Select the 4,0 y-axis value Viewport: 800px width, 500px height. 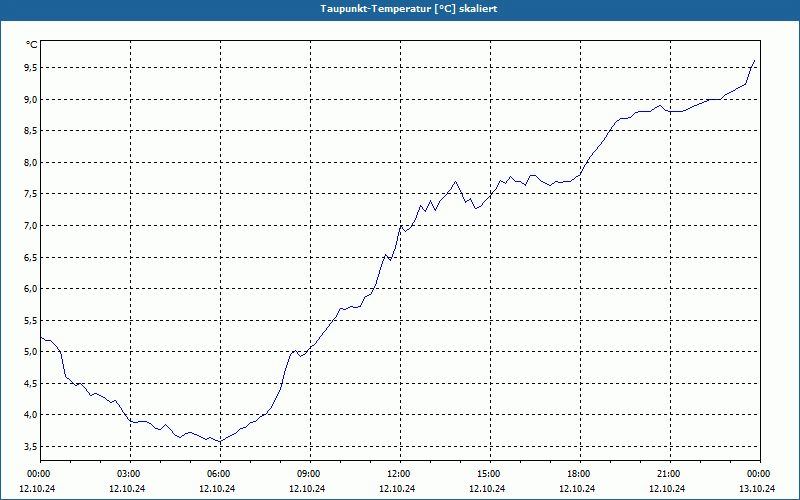[31, 415]
